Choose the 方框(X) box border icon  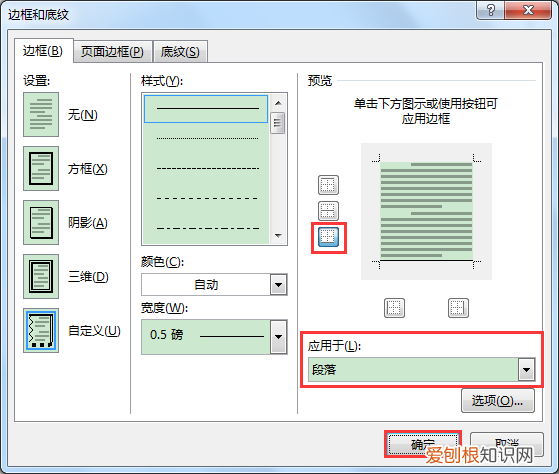pyautogui.click(x=41, y=169)
